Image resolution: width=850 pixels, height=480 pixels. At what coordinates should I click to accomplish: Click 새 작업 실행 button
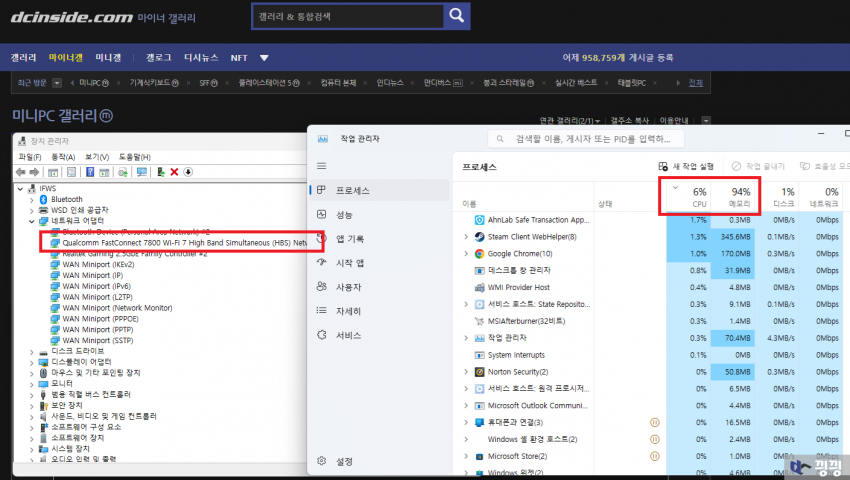point(686,166)
